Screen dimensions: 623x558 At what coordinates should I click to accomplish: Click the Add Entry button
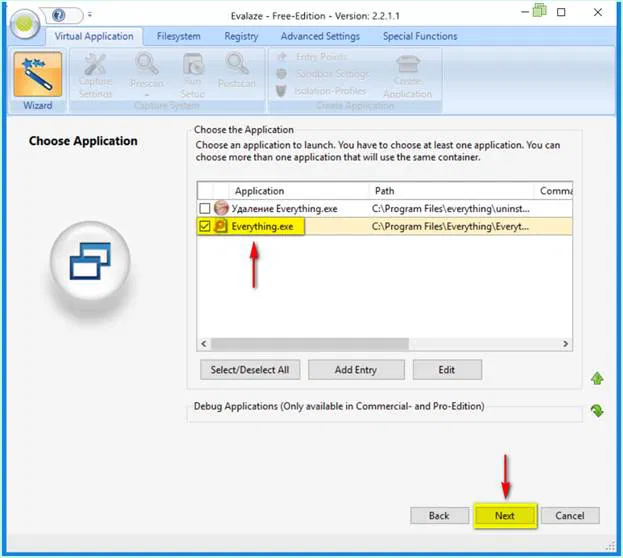pyautogui.click(x=356, y=370)
